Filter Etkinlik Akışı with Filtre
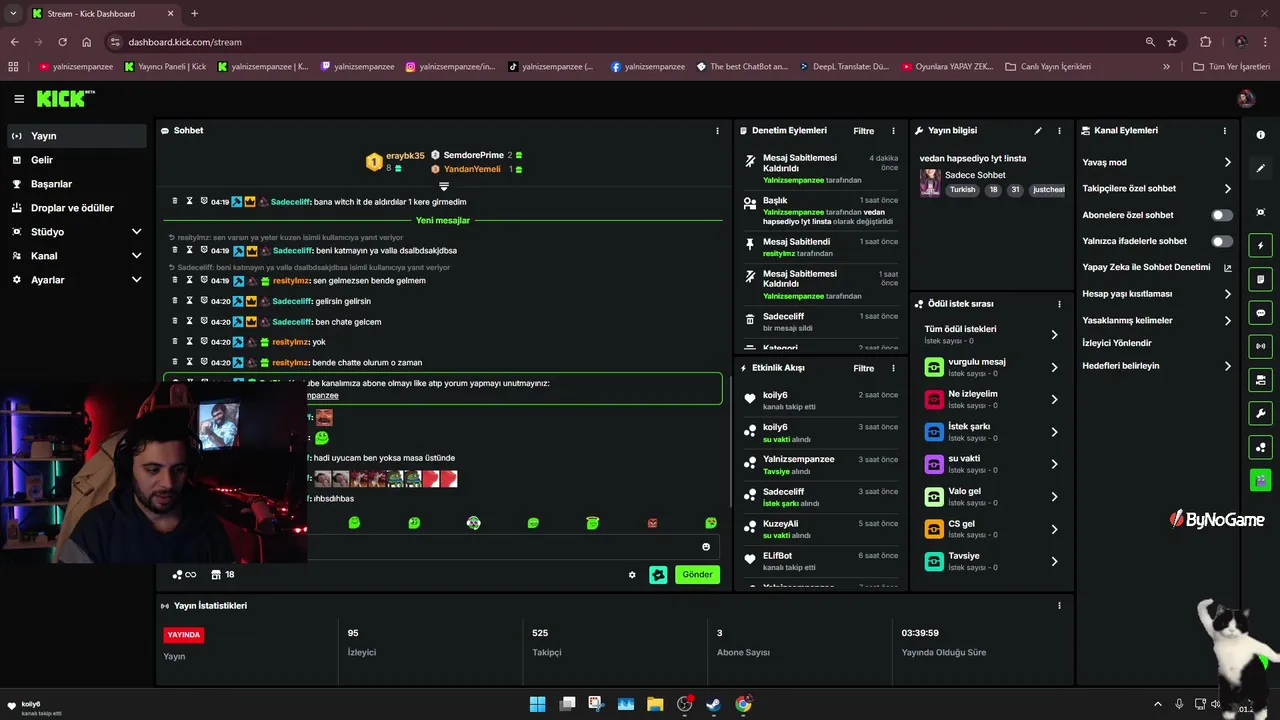 (863, 368)
